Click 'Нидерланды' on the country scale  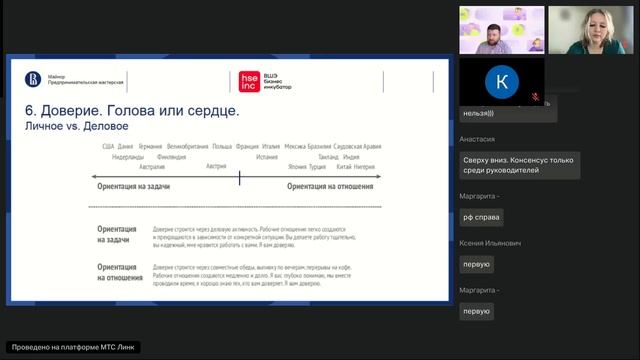pyautogui.click(x=128, y=157)
